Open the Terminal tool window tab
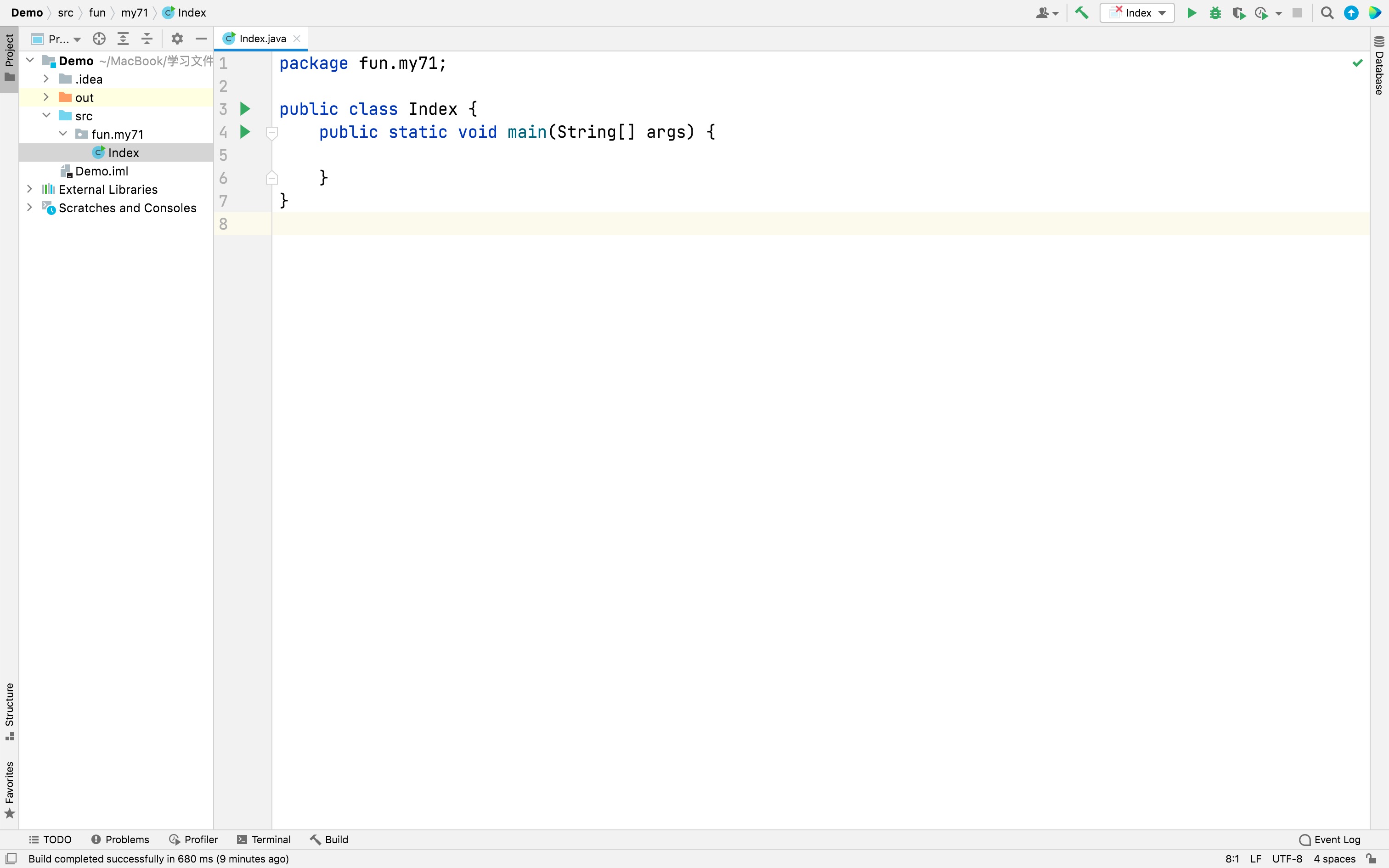 (x=264, y=840)
